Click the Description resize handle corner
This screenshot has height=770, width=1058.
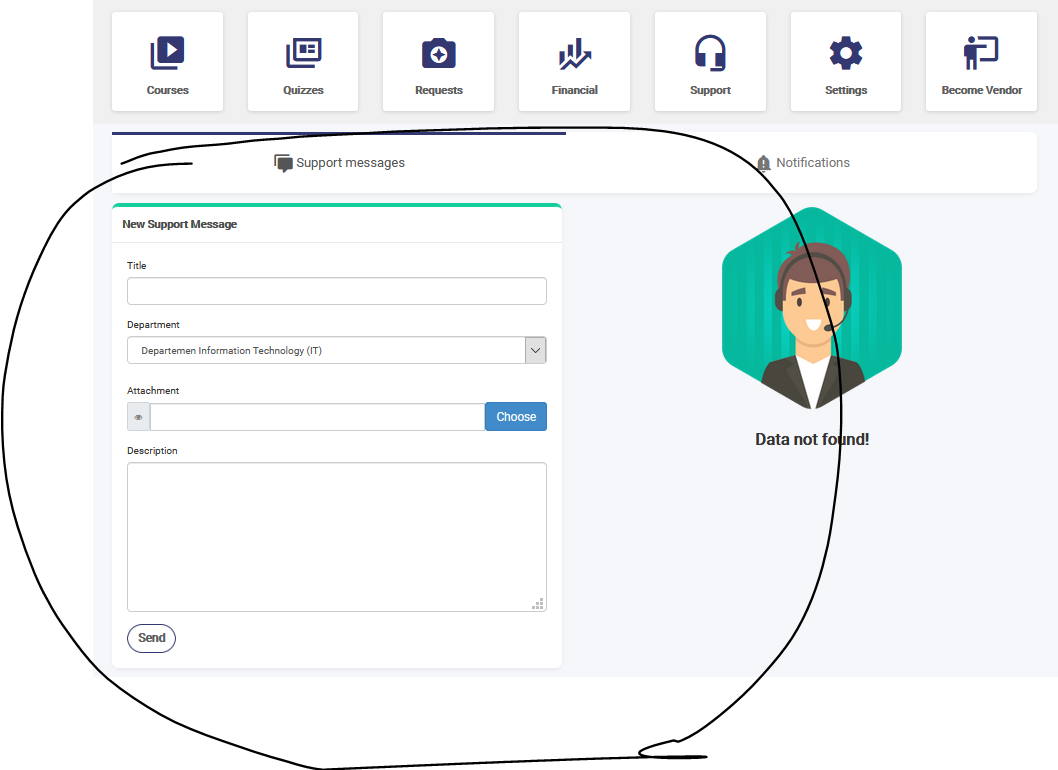click(x=539, y=604)
